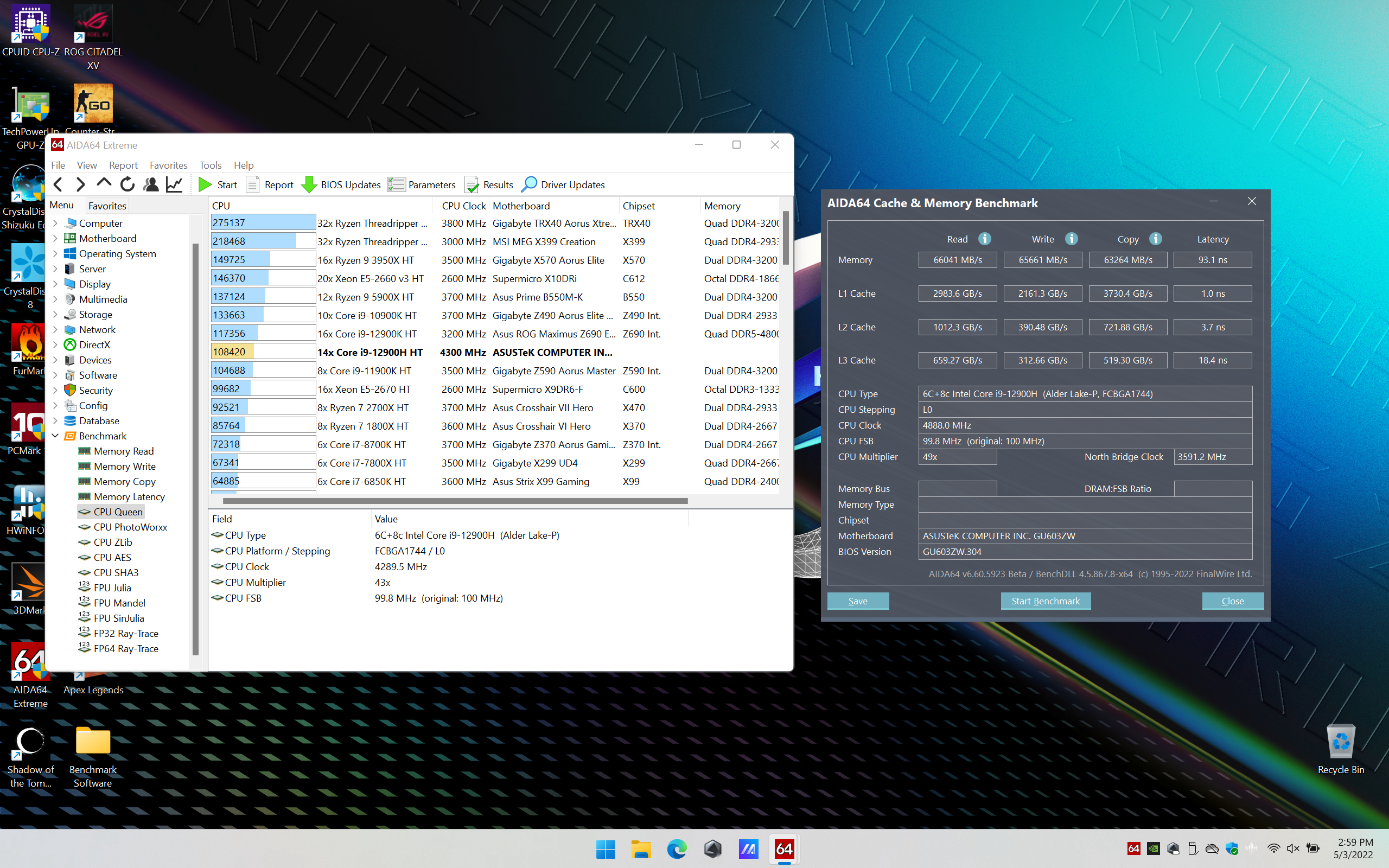The height and width of the screenshot is (868, 1389).
Task: Click the AIDA64 taskbar icon
Action: coord(784,848)
